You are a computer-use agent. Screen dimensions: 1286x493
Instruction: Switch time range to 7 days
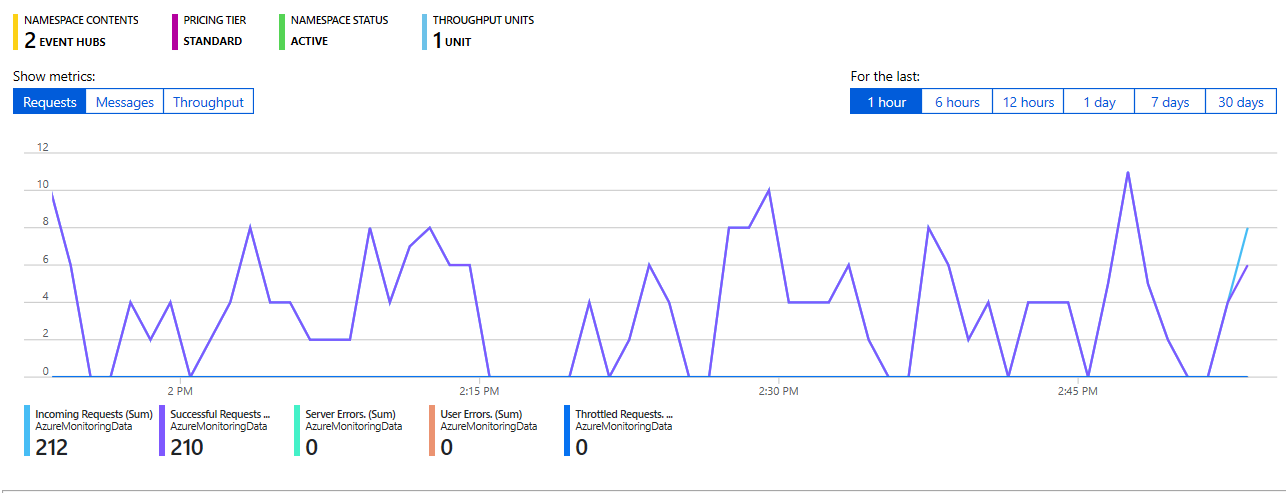tap(1169, 102)
